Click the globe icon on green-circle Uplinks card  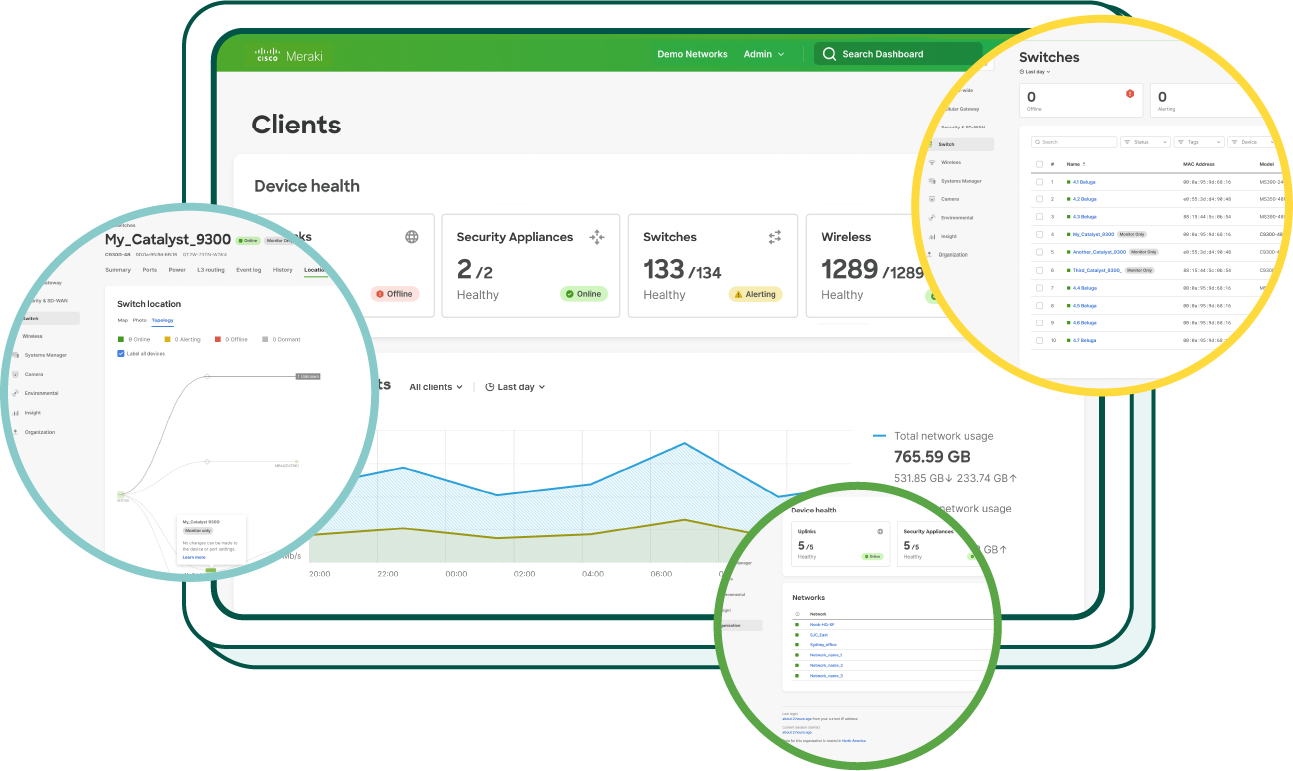(880, 531)
